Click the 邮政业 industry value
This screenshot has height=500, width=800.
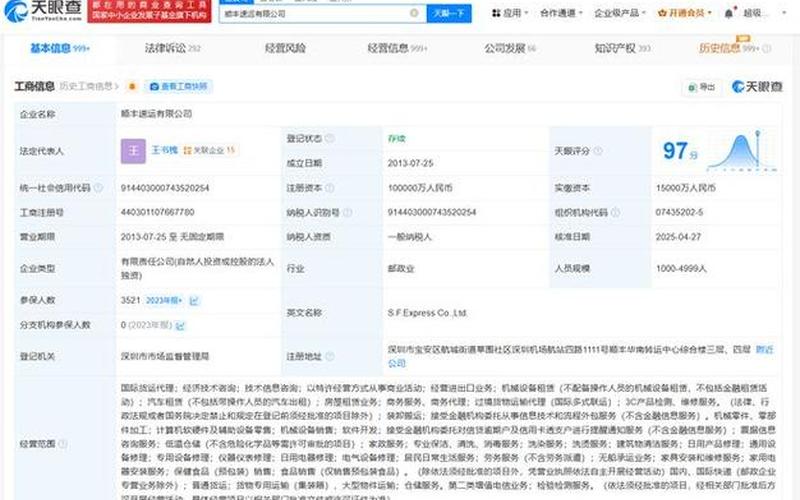[401, 268]
